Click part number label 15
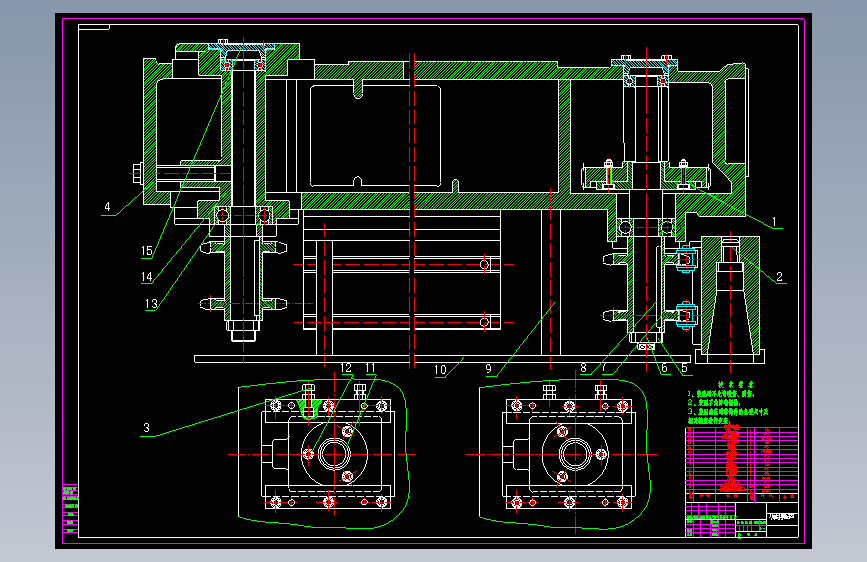 [x=147, y=251]
